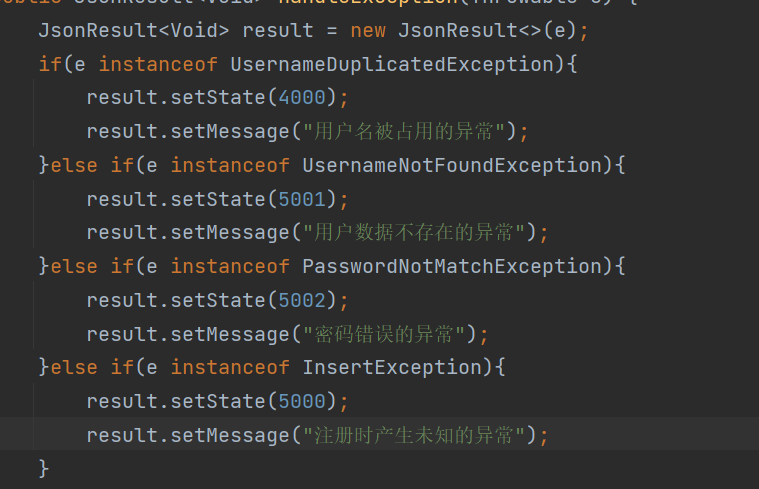Click the 'result' variable in declaration line
Image resolution: width=759 pixels, height=489 pixels.
pos(278,31)
